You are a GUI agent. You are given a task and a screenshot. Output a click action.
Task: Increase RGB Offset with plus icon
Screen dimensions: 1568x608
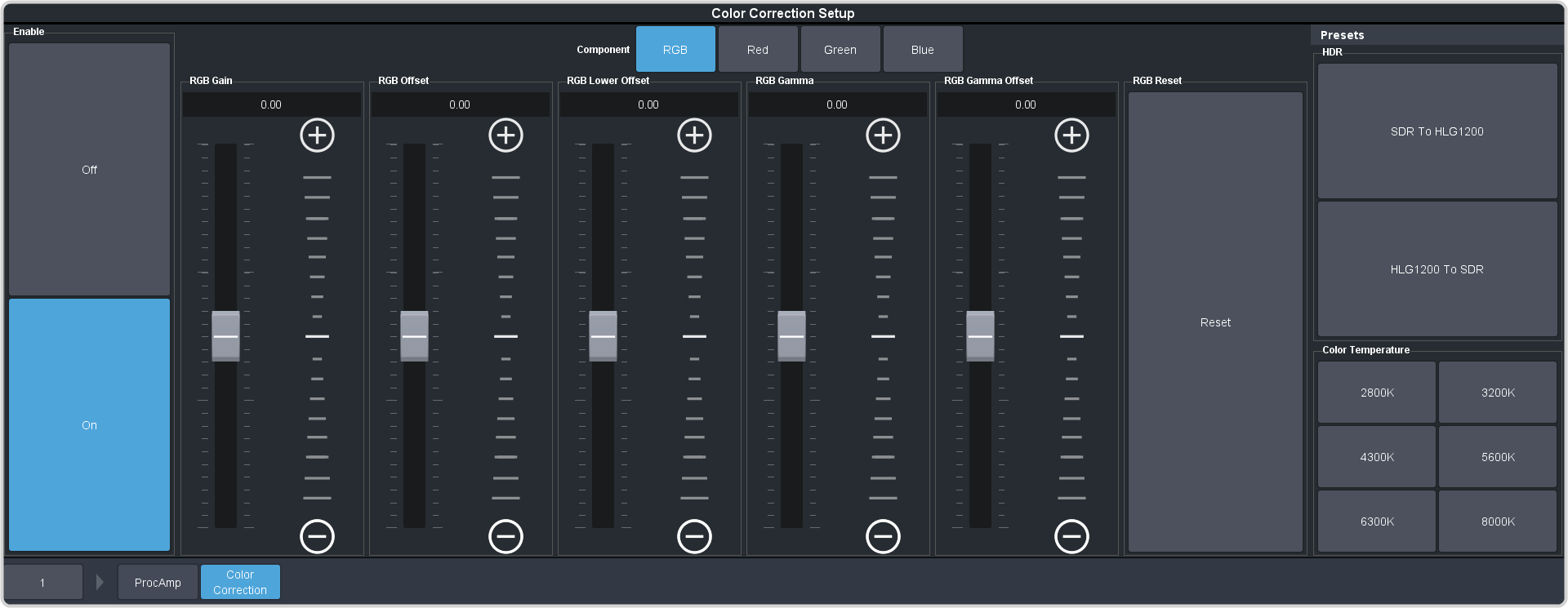[x=506, y=135]
